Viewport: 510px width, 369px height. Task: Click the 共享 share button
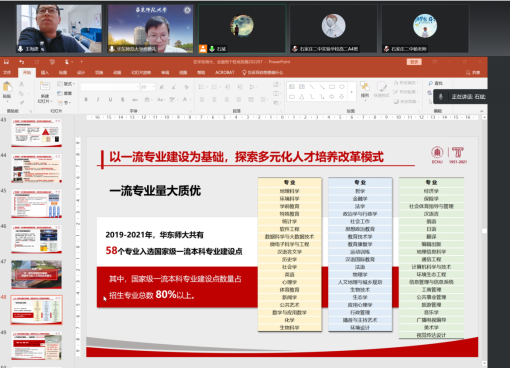(473, 72)
